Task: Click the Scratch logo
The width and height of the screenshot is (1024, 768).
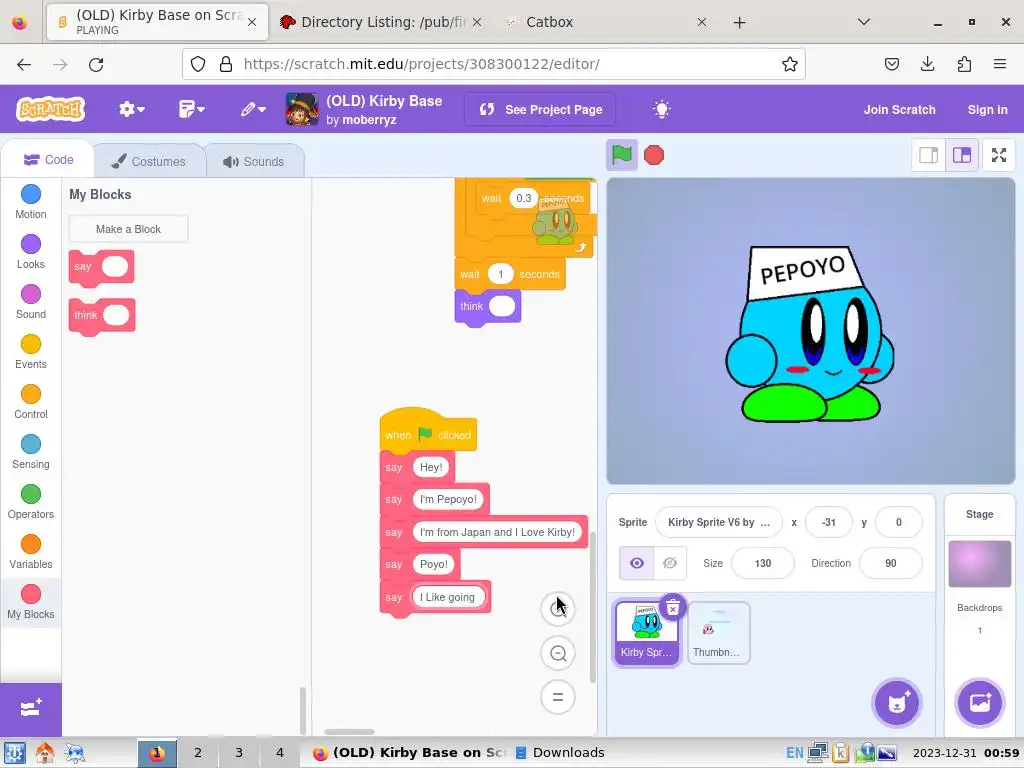Action: (x=51, y=109)
